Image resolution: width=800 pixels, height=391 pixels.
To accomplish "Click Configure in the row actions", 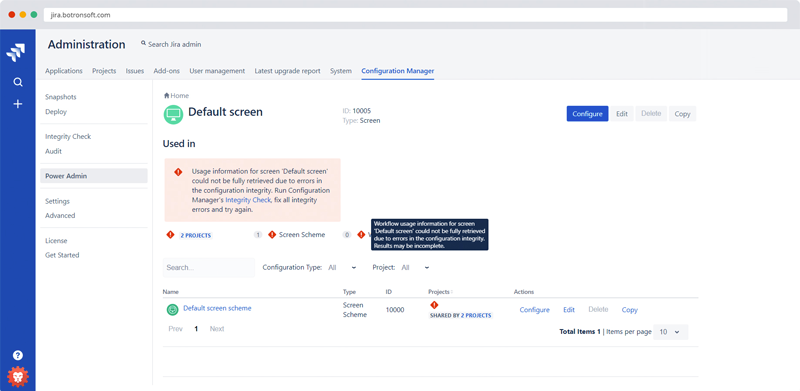I will [535, 310].
